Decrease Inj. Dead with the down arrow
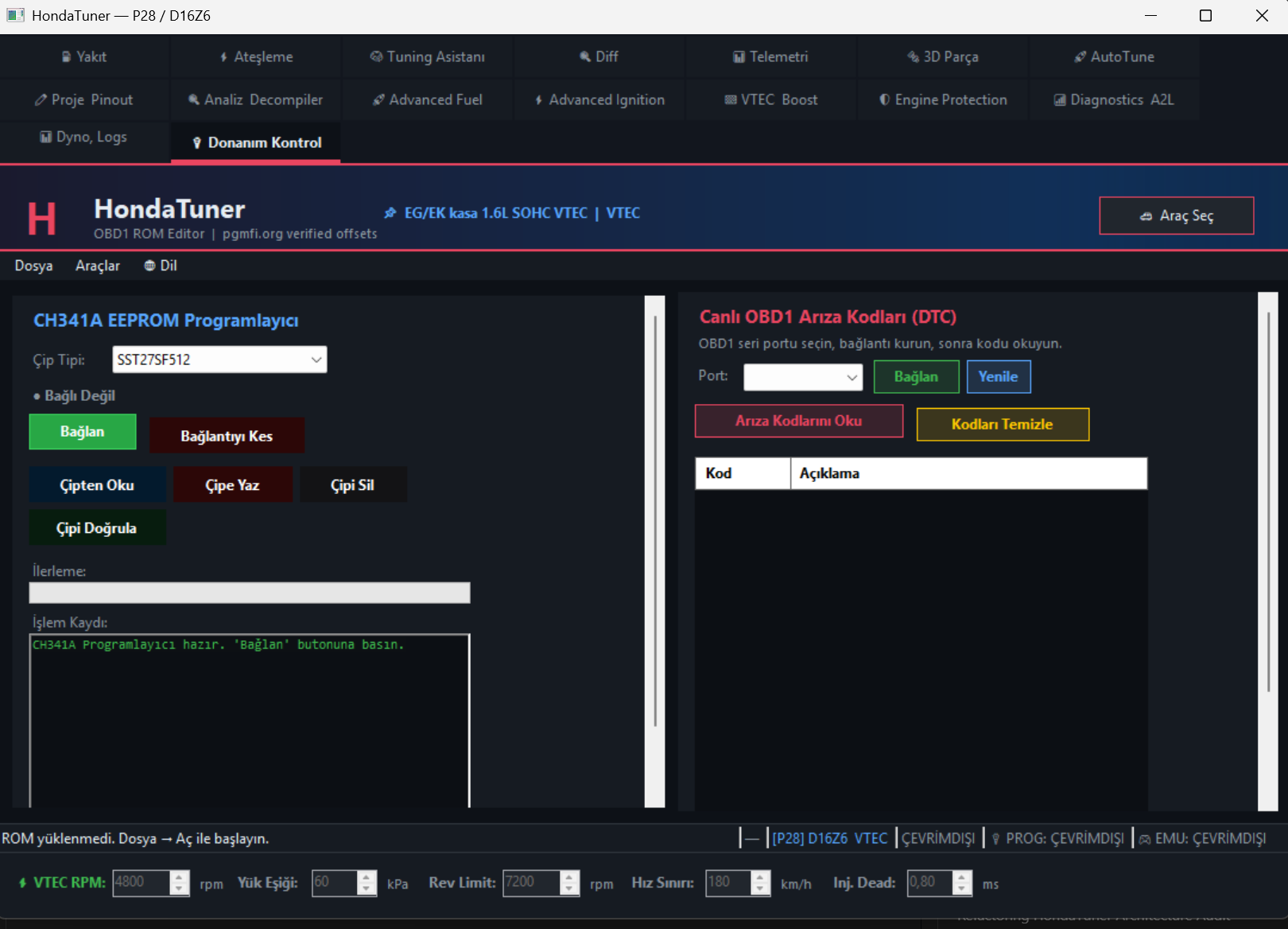 [962, 888]
